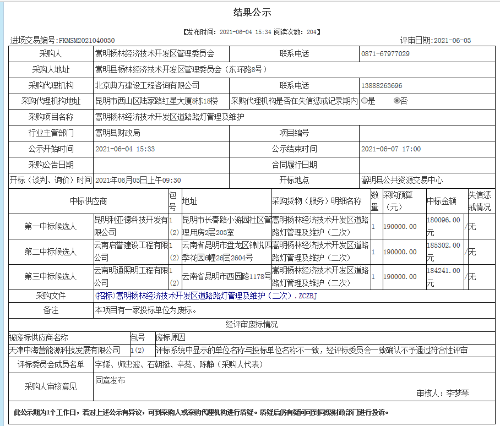
Task: Click the '开标地点' label cell
Action: (x=294, y=180)
